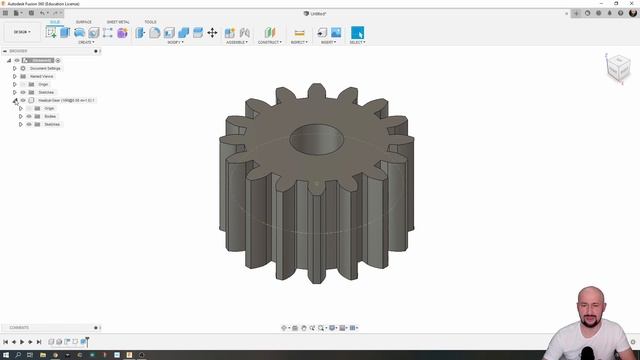Toggle visibility of the root component
Image resolution: width=640 pixels, height=360 pixels.
pyautogui.click(x=17, y=60)
